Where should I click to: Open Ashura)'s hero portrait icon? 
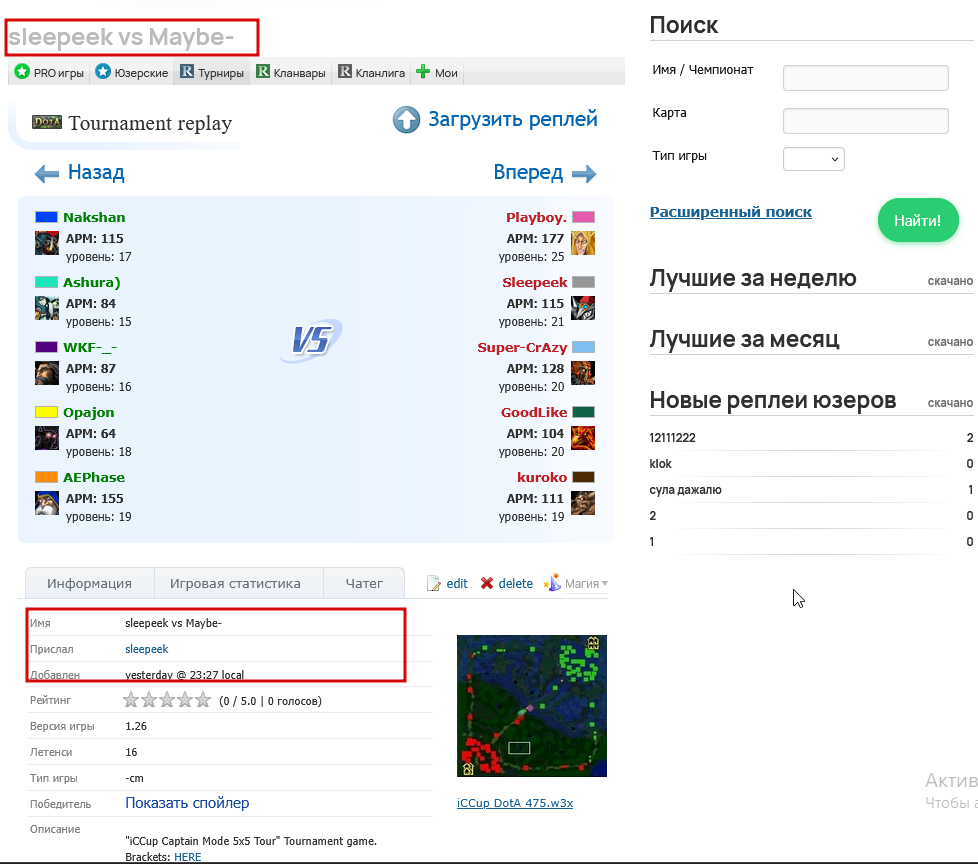47,308
